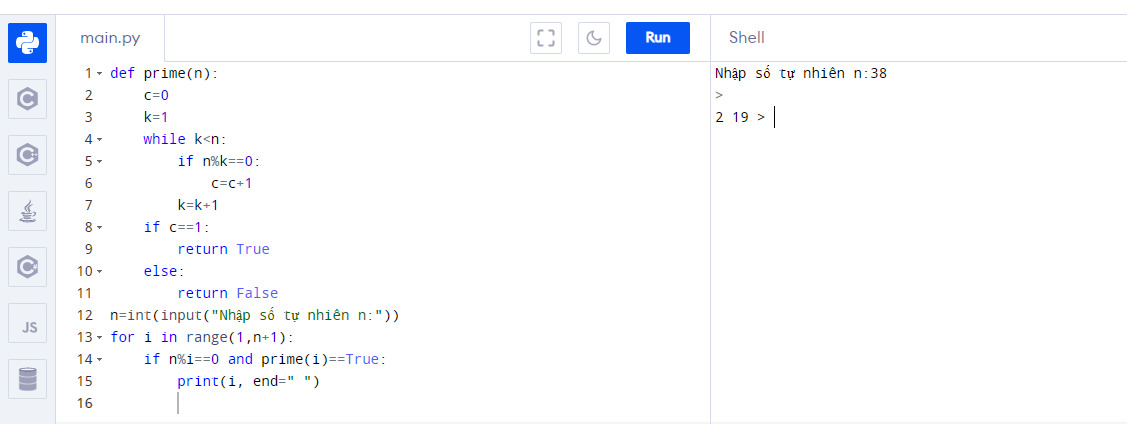Fold the if c==1 block on line 8
This screenshot has height=424, width=1127.
99,228
